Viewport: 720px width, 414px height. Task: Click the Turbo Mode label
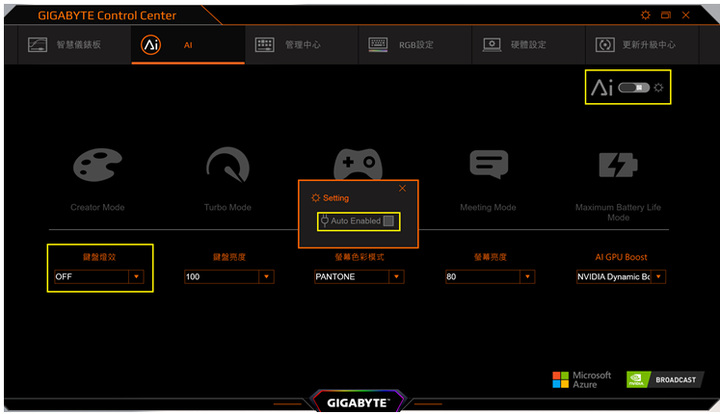(x=228, y=207)
